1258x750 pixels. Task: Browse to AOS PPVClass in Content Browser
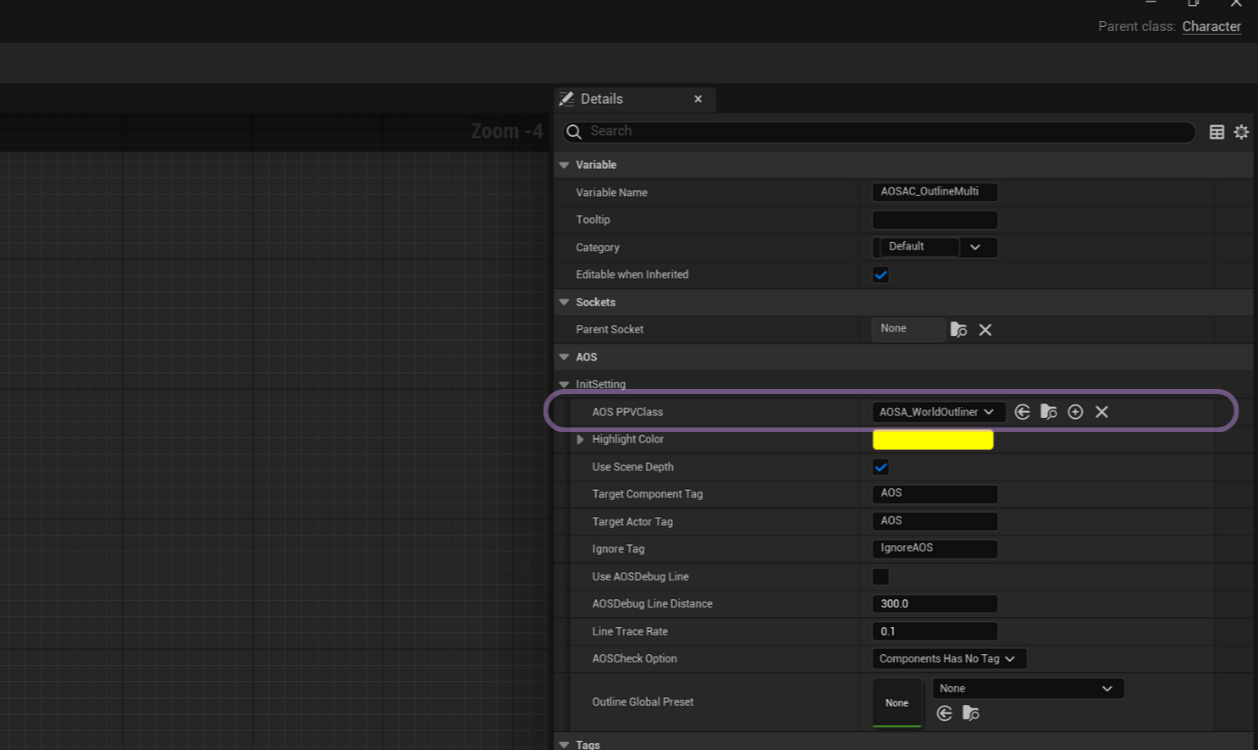(1049, 412)
